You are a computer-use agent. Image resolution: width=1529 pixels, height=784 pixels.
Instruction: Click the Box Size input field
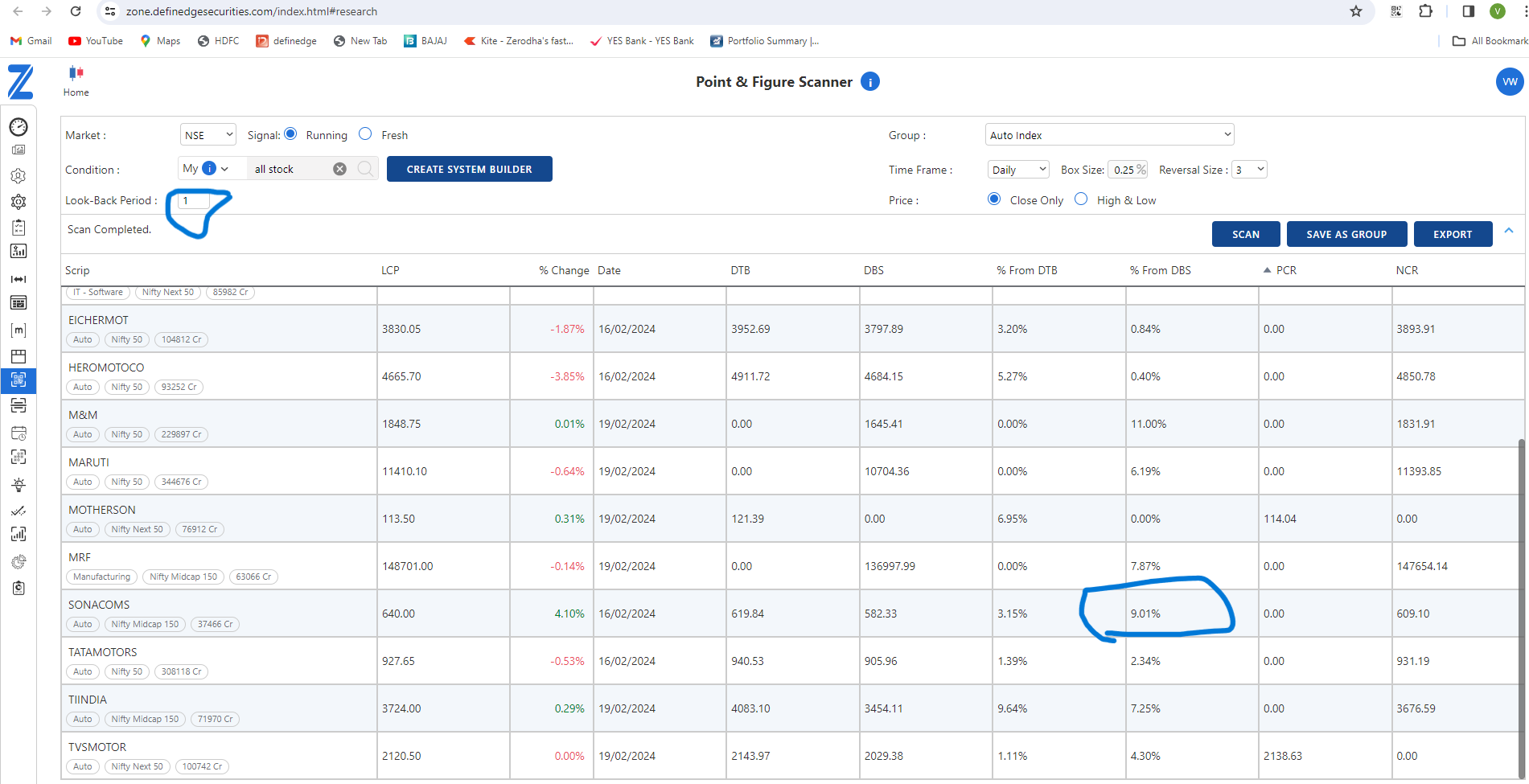(1128, 170)
